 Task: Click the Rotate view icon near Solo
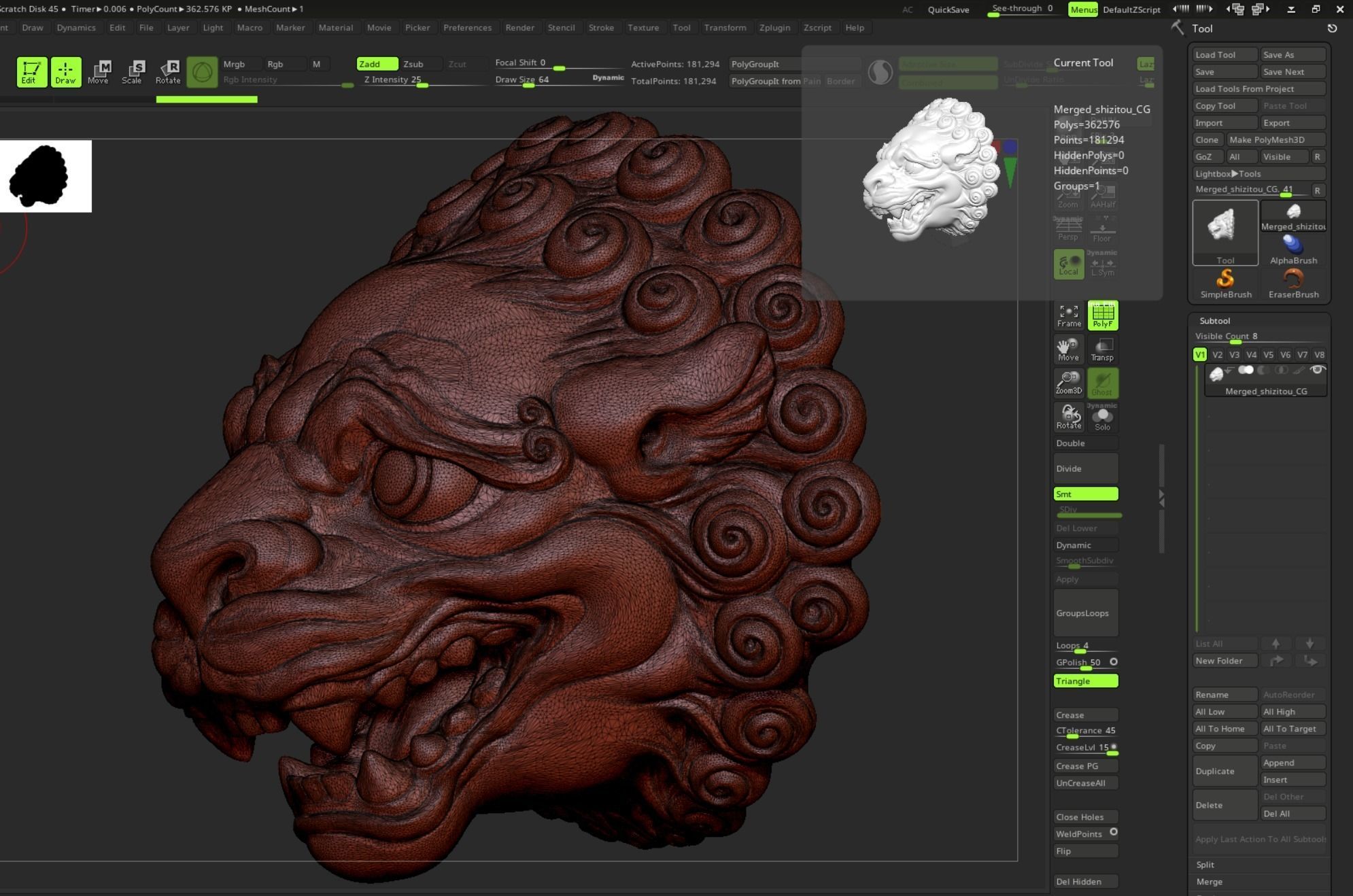click(1069, 417)
